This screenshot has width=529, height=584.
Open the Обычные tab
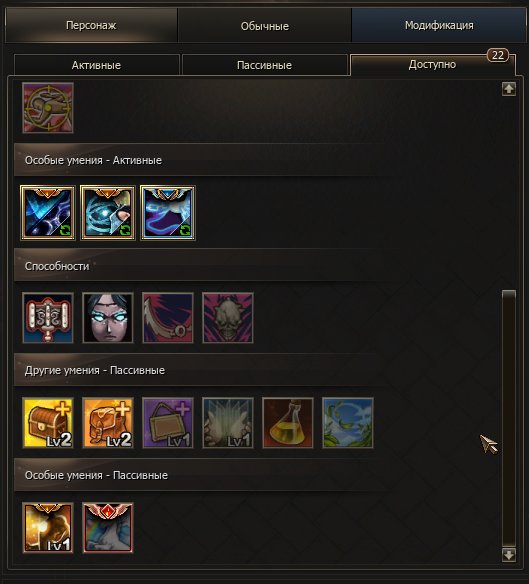click(x=264, y=25)
